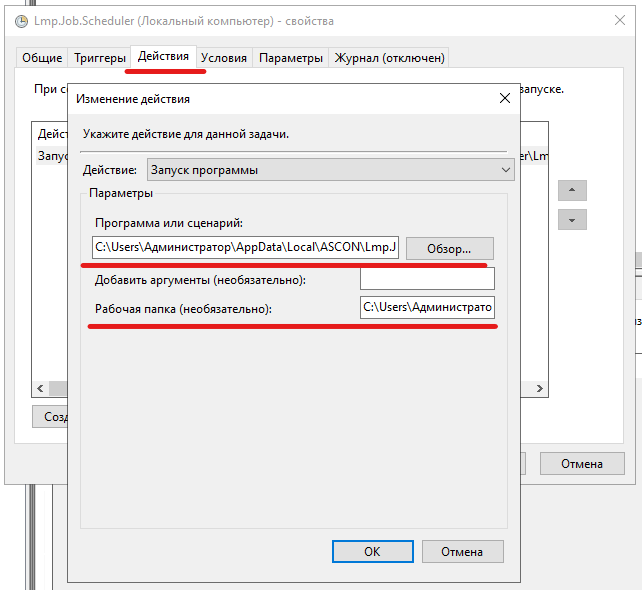This screenshot has height=590, width=642.
Task: Click the left arrow of the action list scrollbar
Action: (x=40, y=388)
